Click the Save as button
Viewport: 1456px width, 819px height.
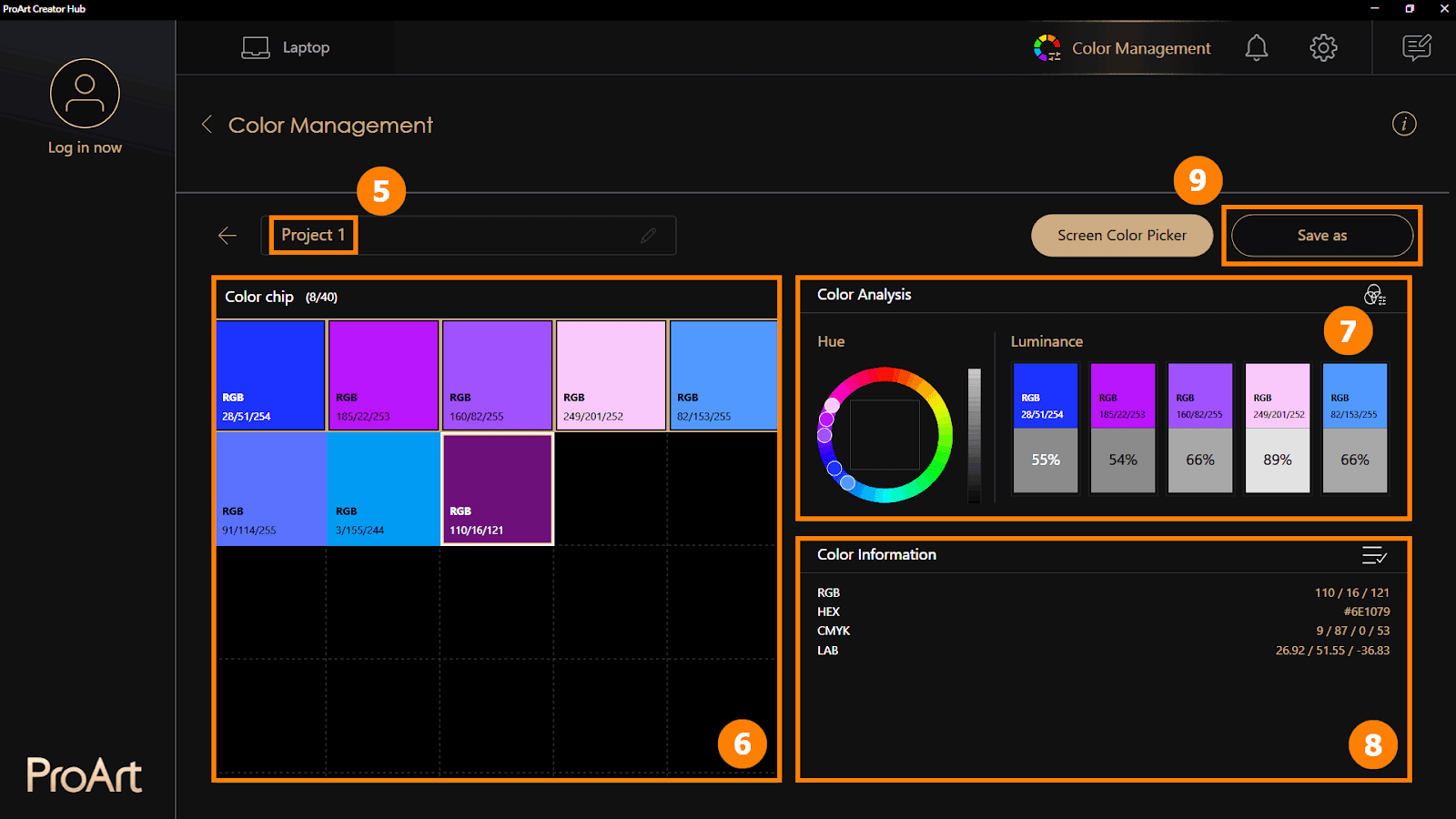tap(1322, 236)
